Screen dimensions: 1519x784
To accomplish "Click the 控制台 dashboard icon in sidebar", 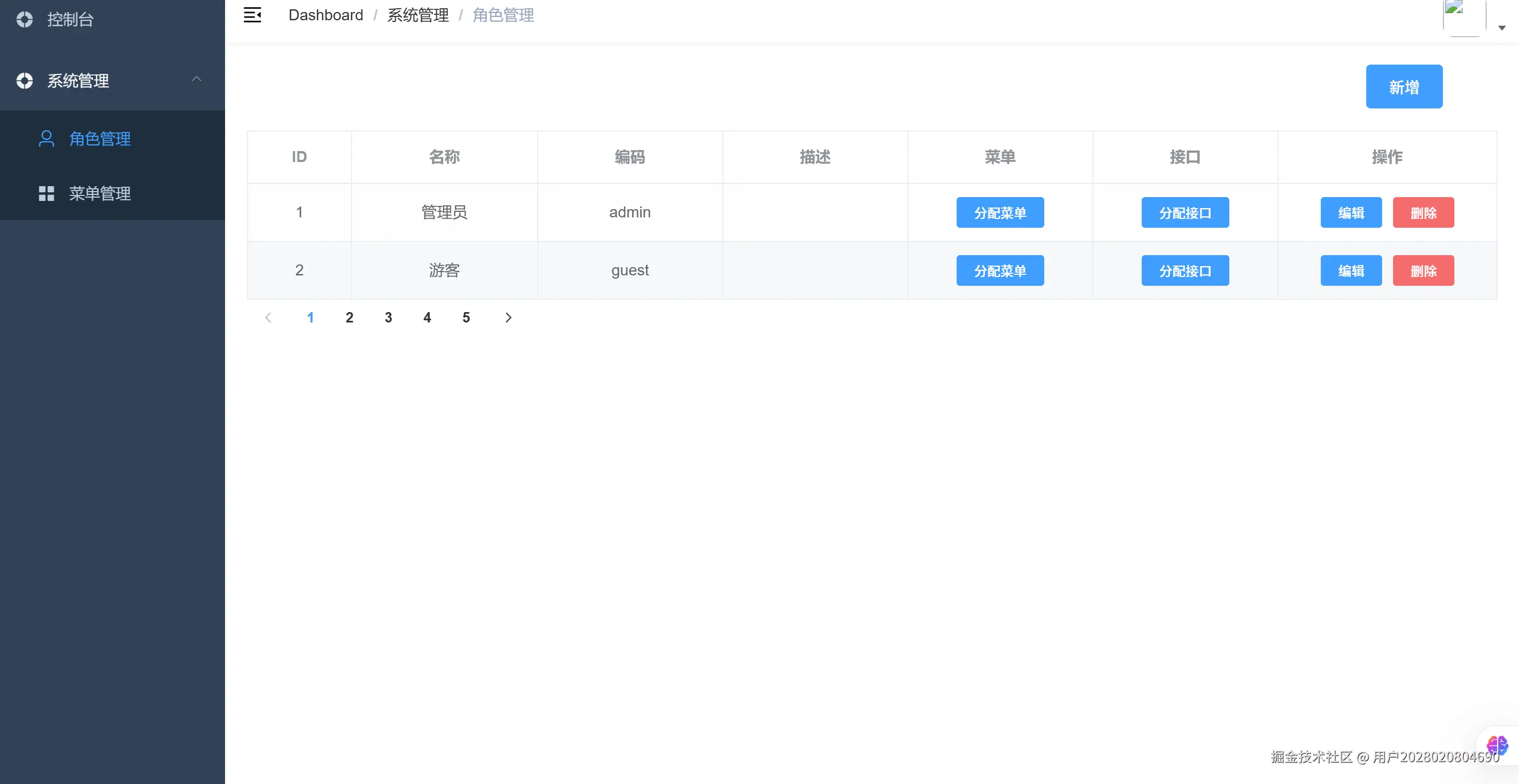I will point(25,20).
